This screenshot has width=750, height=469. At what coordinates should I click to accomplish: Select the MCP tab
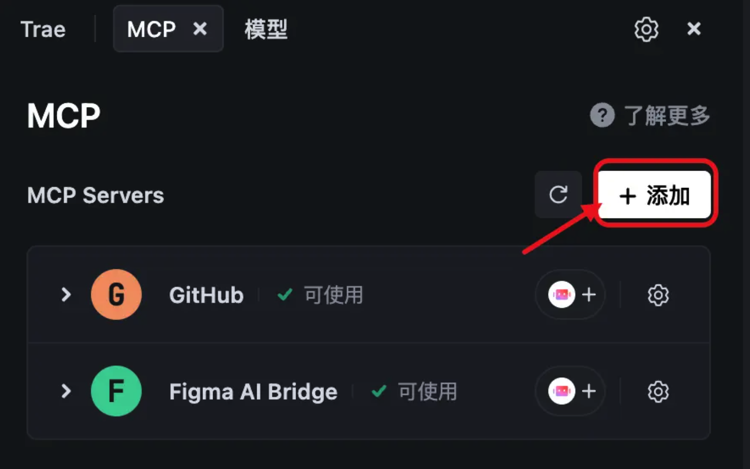tap(152, 30)
